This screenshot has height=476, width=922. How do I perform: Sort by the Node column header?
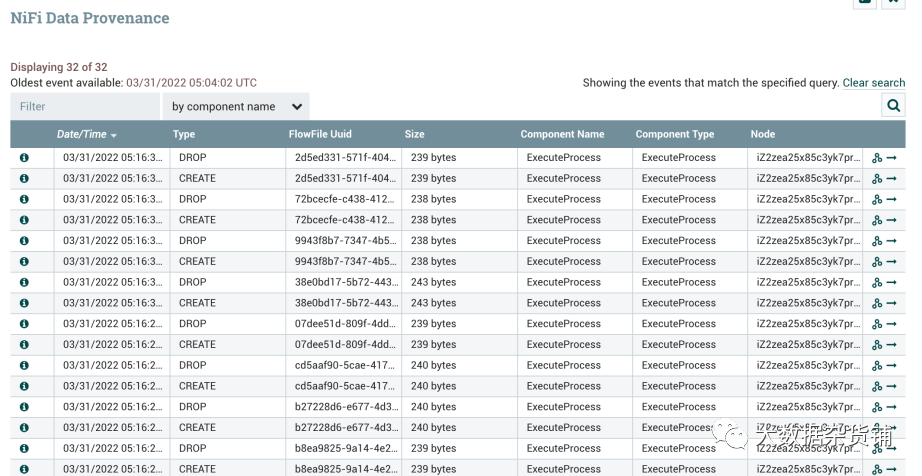coord(763,134)
